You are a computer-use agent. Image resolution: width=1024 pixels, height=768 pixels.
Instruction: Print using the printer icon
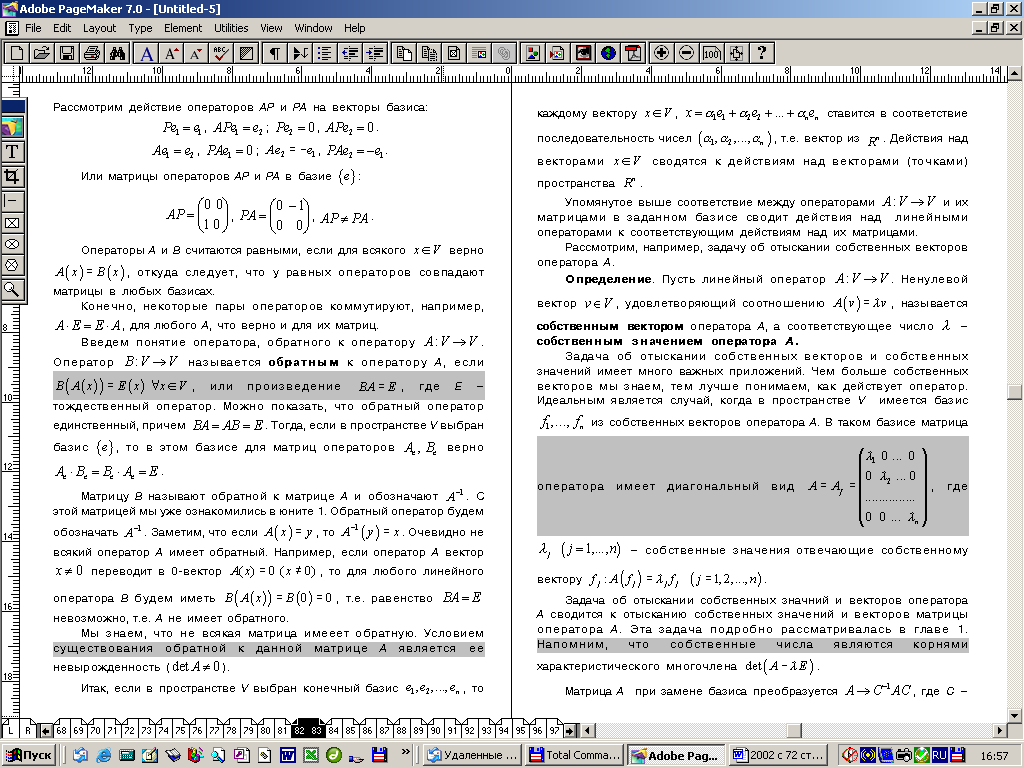[91, 53]
